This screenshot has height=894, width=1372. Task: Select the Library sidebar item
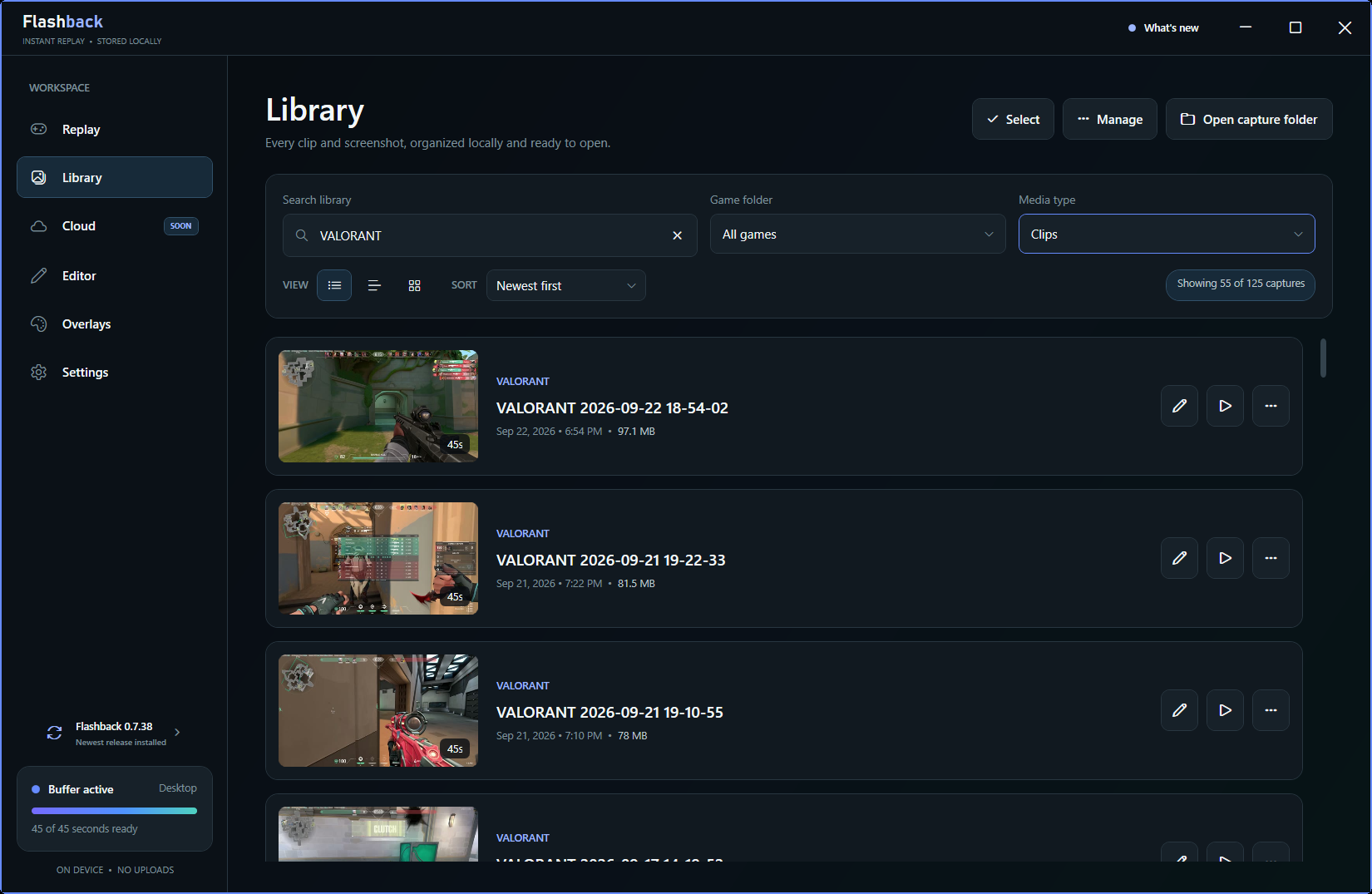coord(114,177)
